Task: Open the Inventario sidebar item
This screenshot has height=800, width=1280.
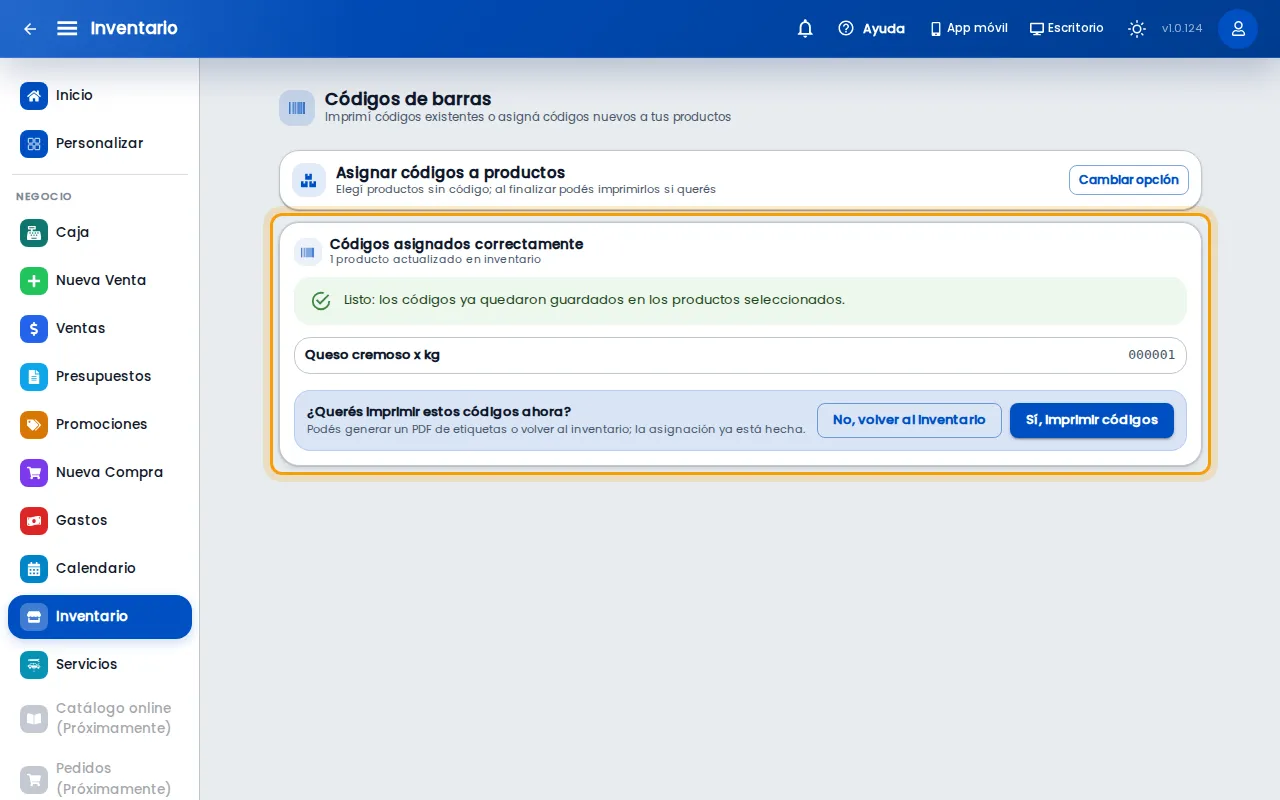Action: [x=100, y=616]
